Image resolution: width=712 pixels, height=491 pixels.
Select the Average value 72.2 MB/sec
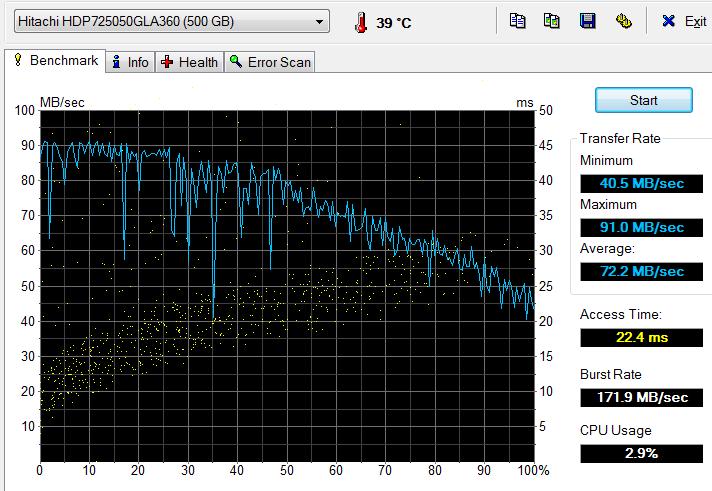click(641, 271)
